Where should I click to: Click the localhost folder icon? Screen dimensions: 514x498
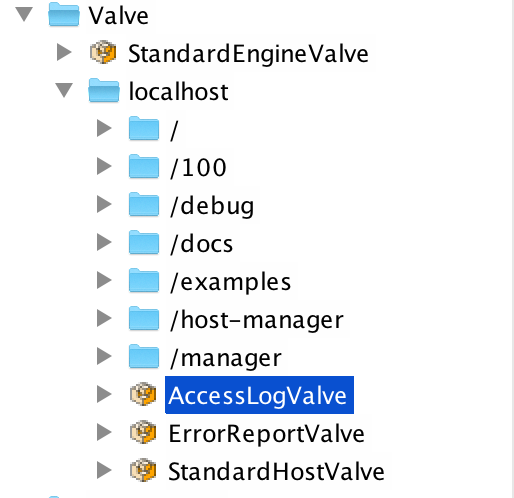tap(104, 90)
